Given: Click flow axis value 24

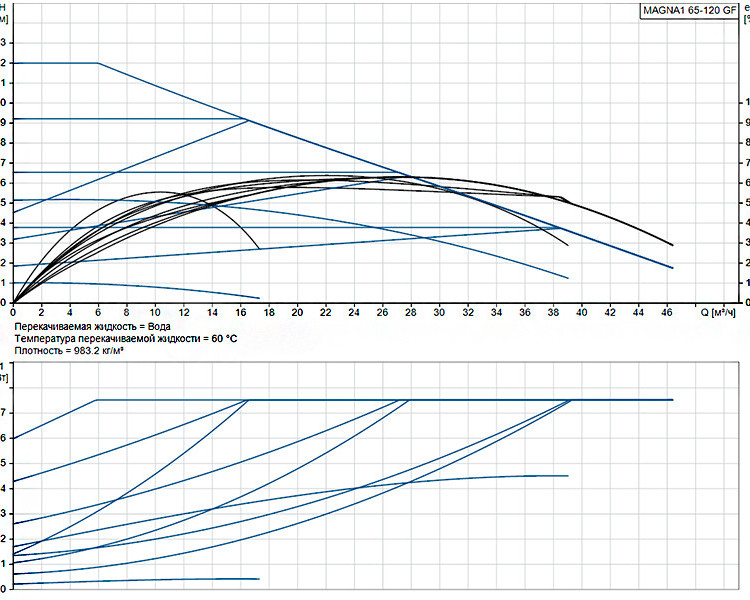Looking at the screenshot, I should click(x=354, y=312).
